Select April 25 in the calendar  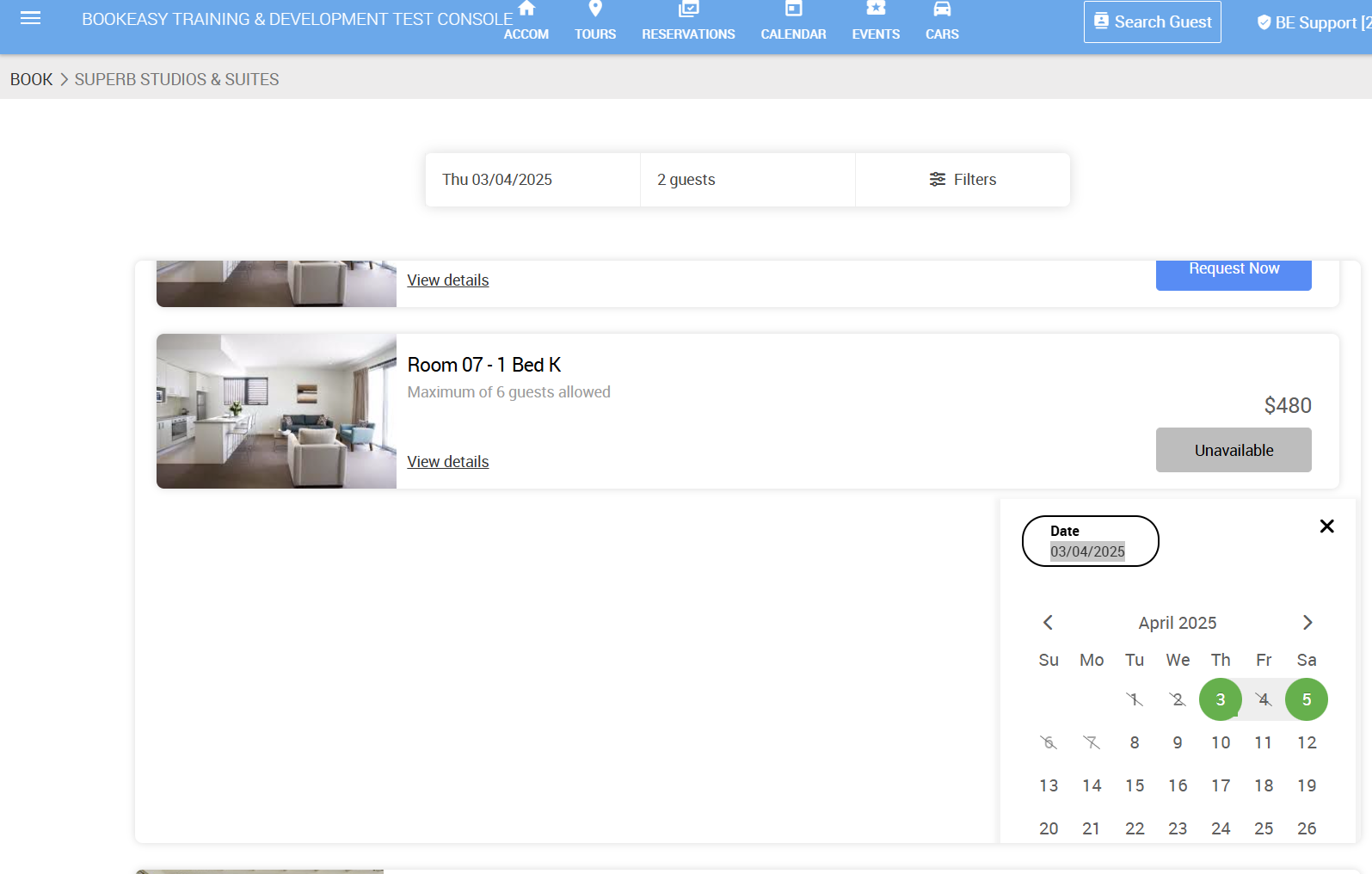(1264, 828)
